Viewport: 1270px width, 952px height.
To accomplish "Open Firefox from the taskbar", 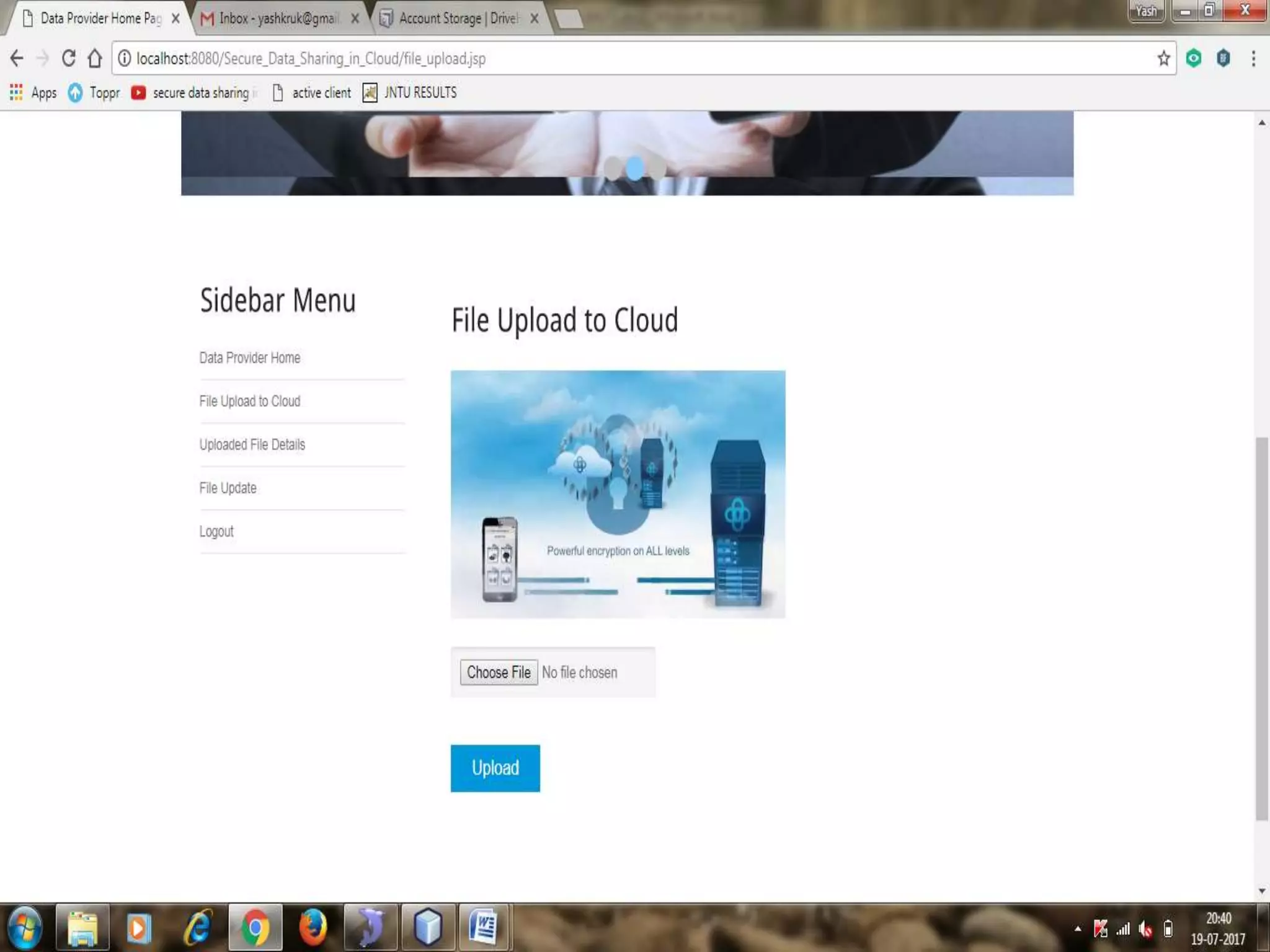I will pos(312,927).
